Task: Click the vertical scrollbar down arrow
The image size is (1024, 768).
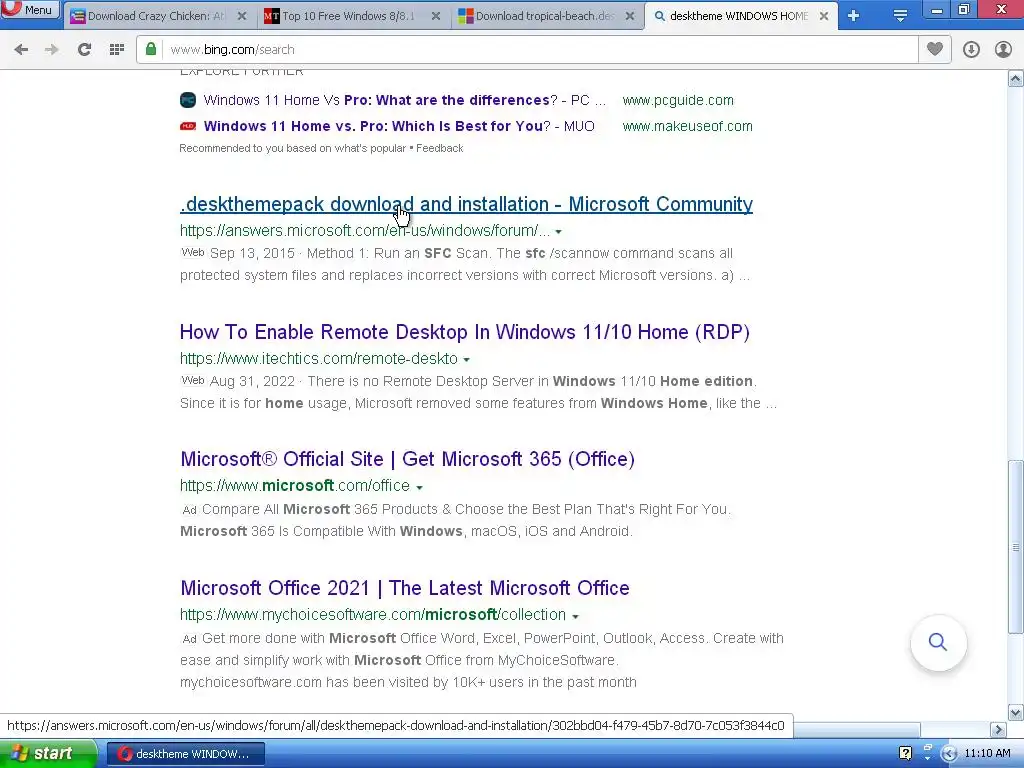Action: pos(1016,712)
